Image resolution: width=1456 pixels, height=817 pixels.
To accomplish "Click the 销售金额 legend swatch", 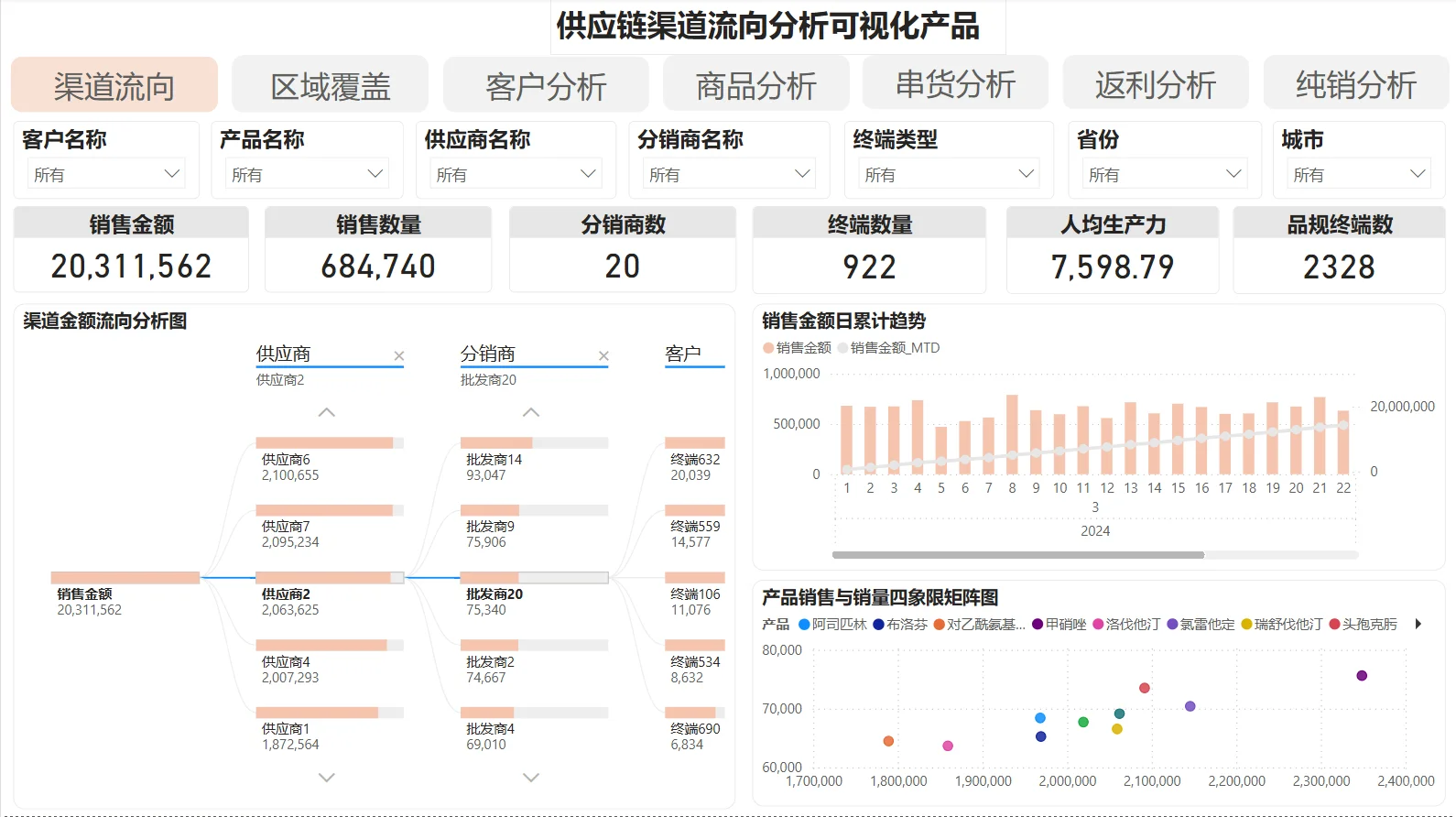I will click(x=768, y=348).
